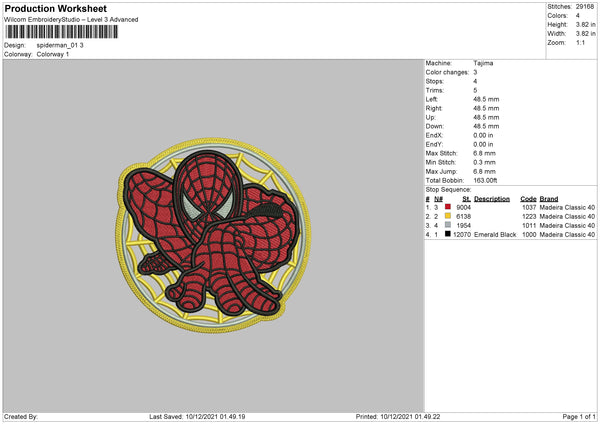600x424 pixels.
Task: Select the Emerald Black description text
Action: pos(494,233)
